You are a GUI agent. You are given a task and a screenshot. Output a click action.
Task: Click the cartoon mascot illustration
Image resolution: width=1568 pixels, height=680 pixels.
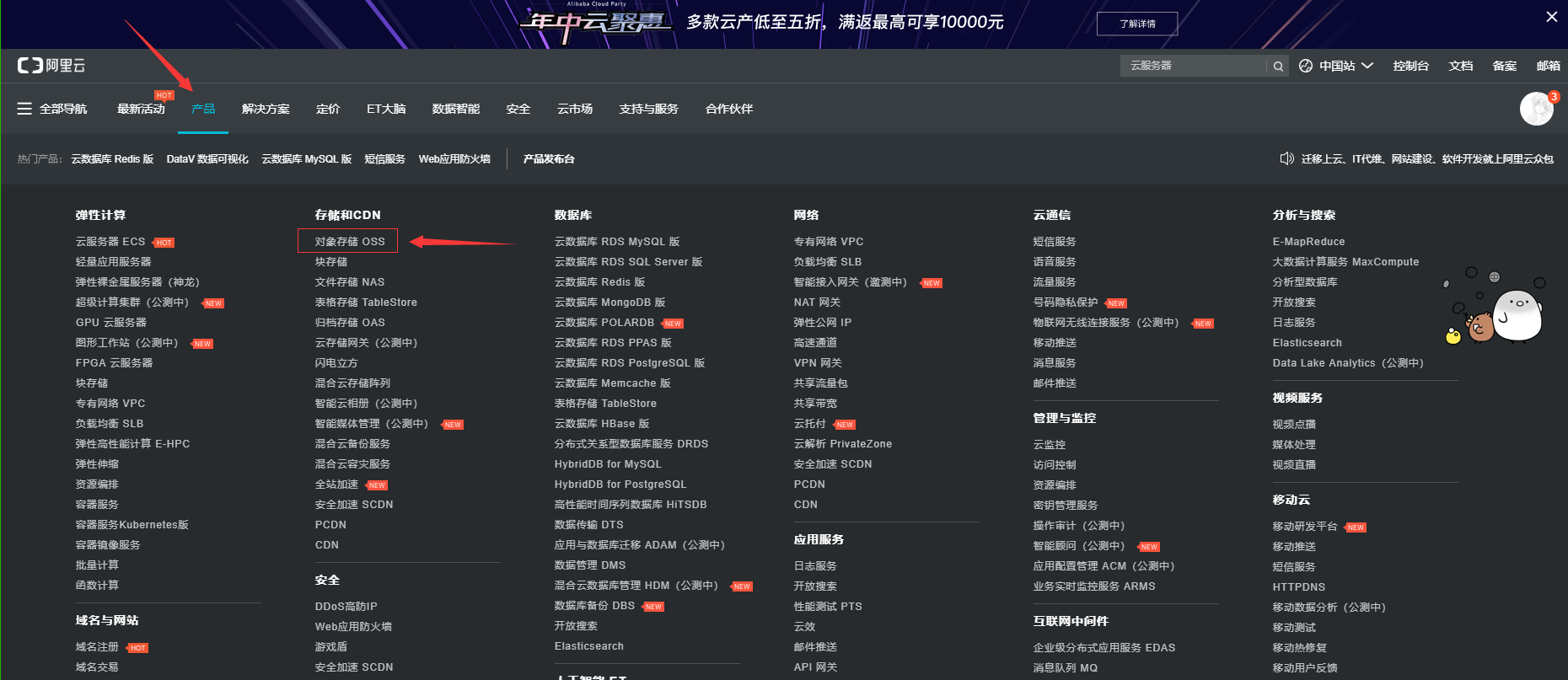pyautogui.click(x=1495, y=307)
